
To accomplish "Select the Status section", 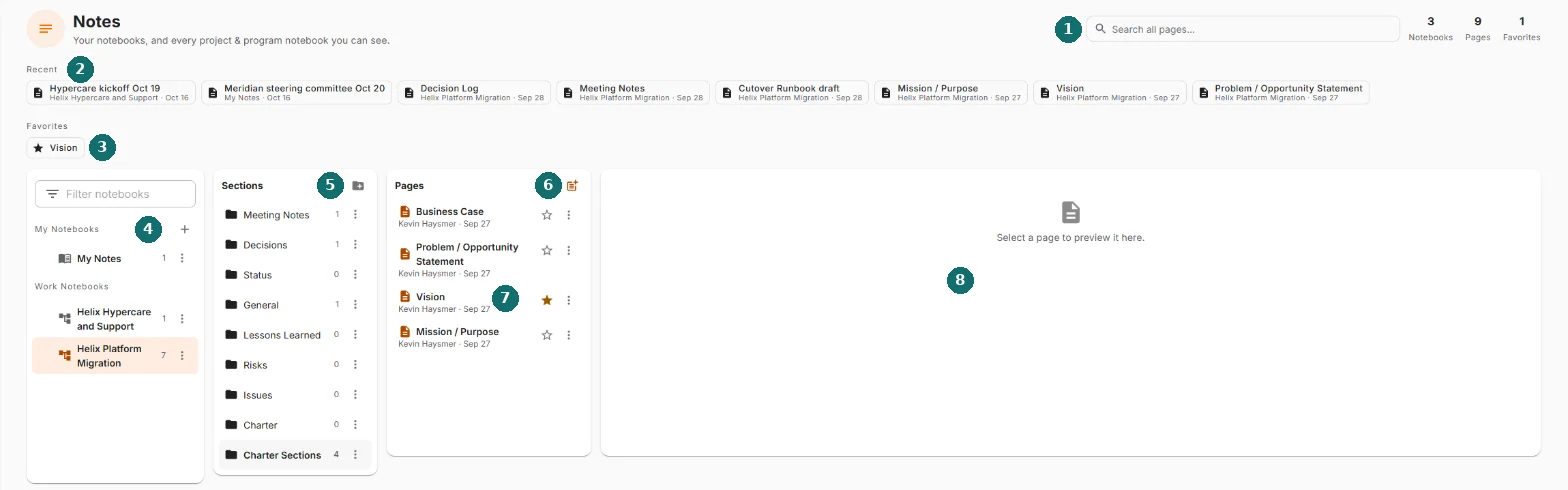I will tap(295, 274).
